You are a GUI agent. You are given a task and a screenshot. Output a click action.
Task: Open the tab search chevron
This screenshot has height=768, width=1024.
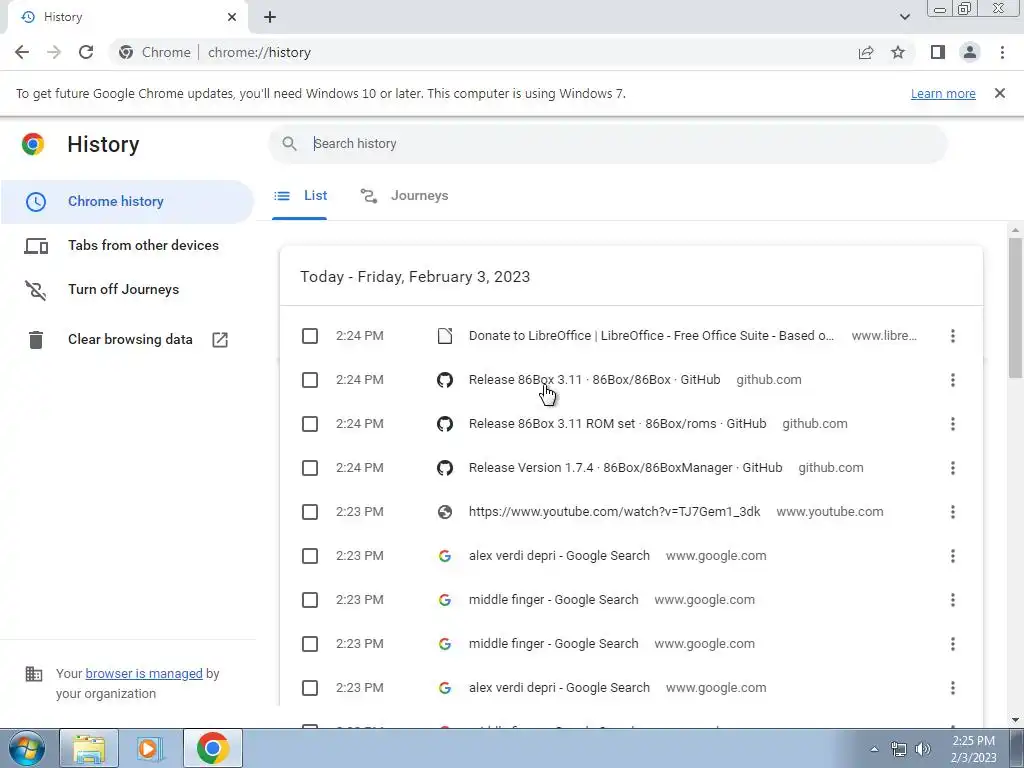[904, 17]
